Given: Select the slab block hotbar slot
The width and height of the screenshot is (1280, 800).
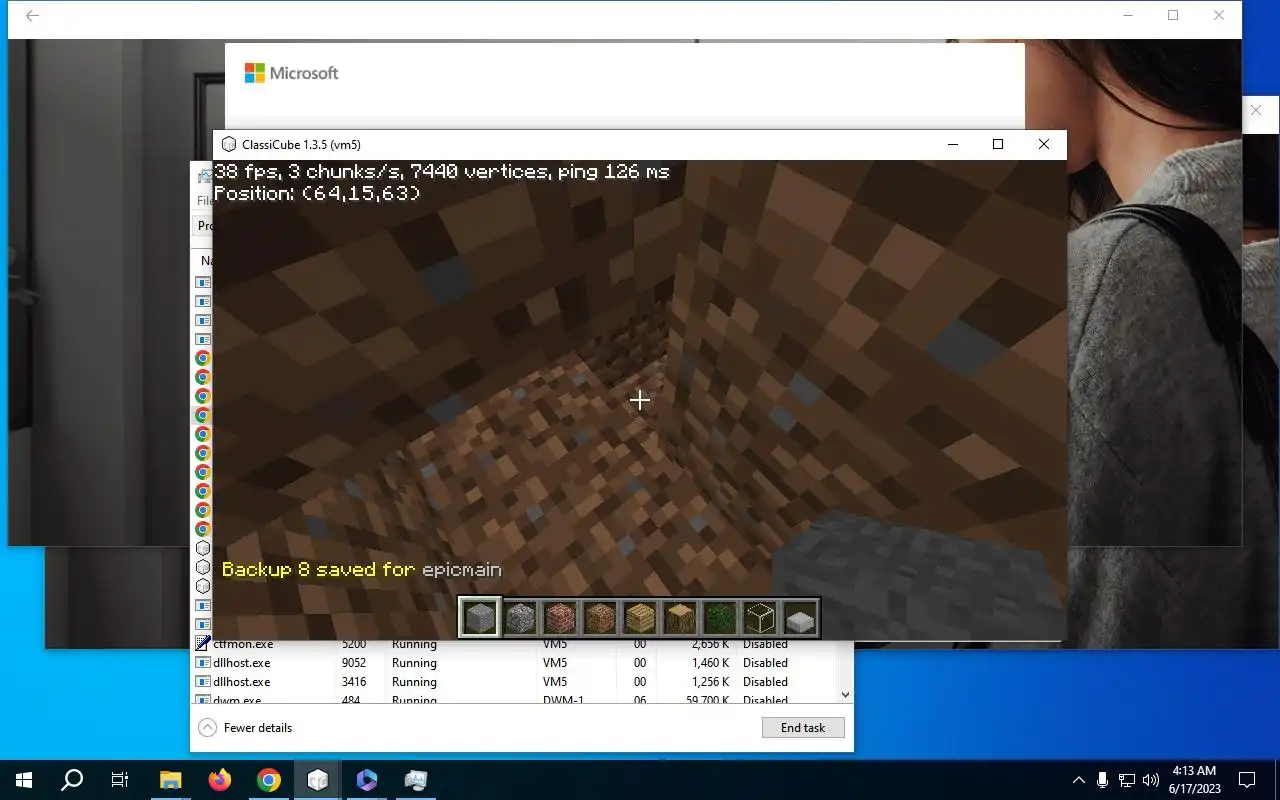Looking at the screenshot, I should 800,618.
